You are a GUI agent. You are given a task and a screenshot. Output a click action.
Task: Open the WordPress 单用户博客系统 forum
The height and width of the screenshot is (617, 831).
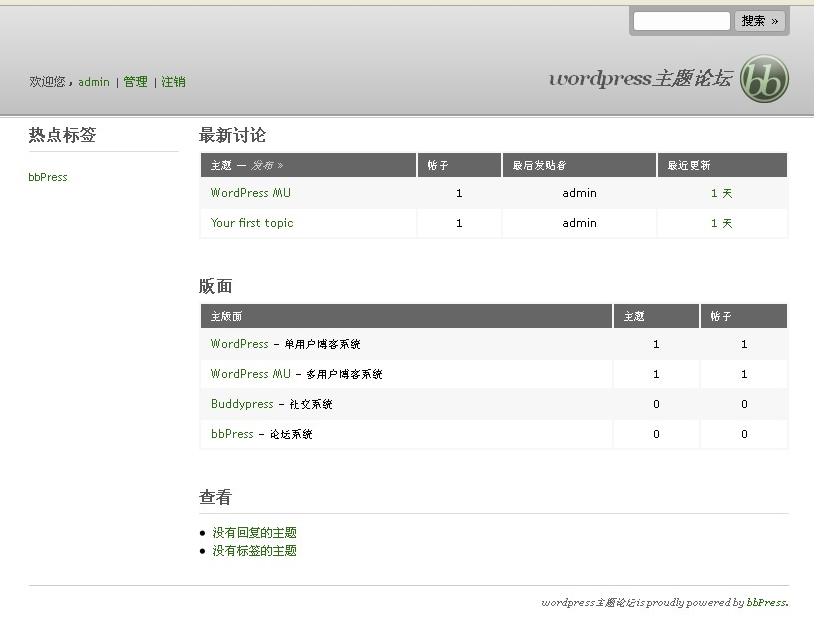point(240,344)
